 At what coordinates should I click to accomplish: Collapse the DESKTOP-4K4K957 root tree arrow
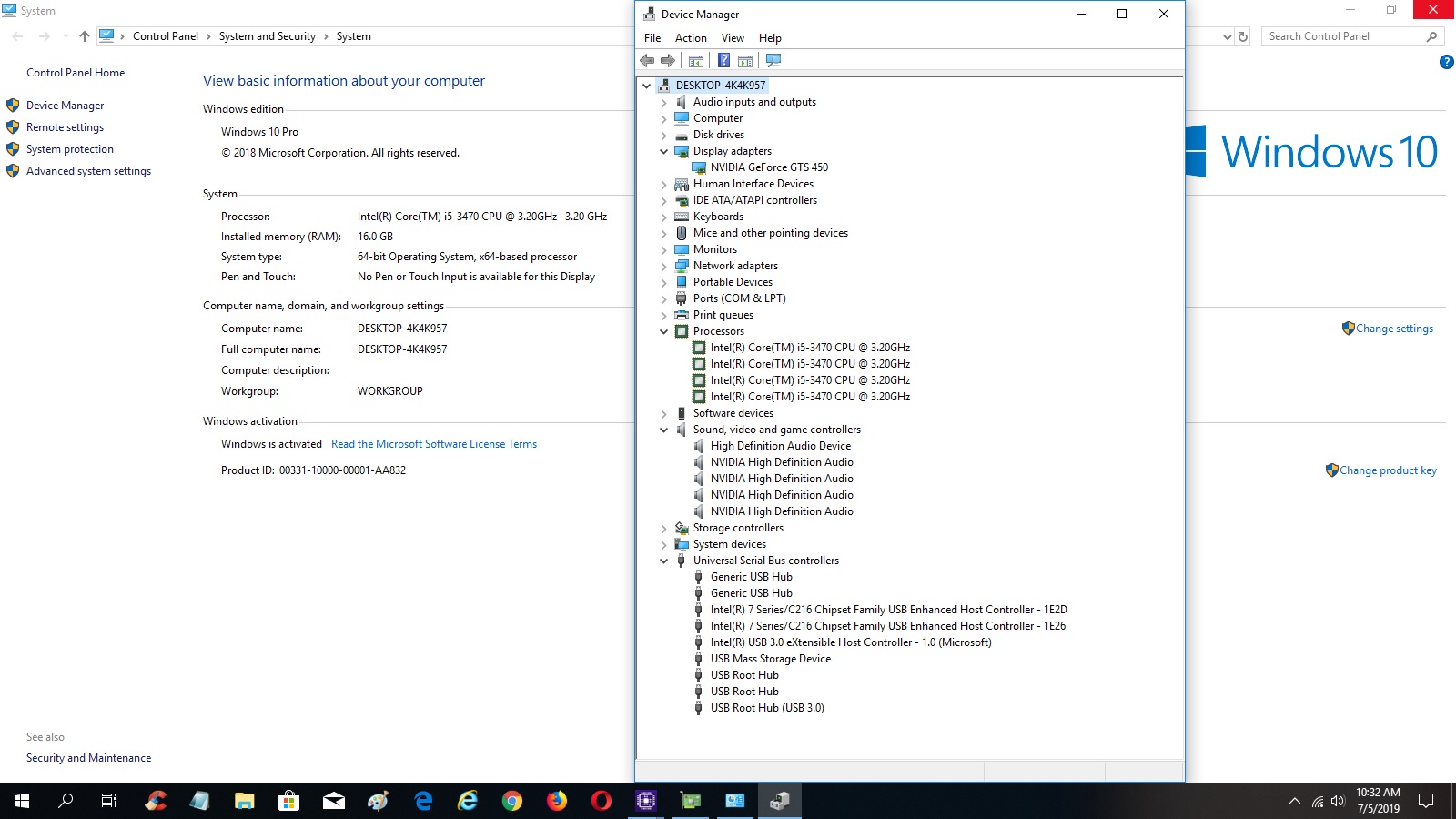(647, 86)
